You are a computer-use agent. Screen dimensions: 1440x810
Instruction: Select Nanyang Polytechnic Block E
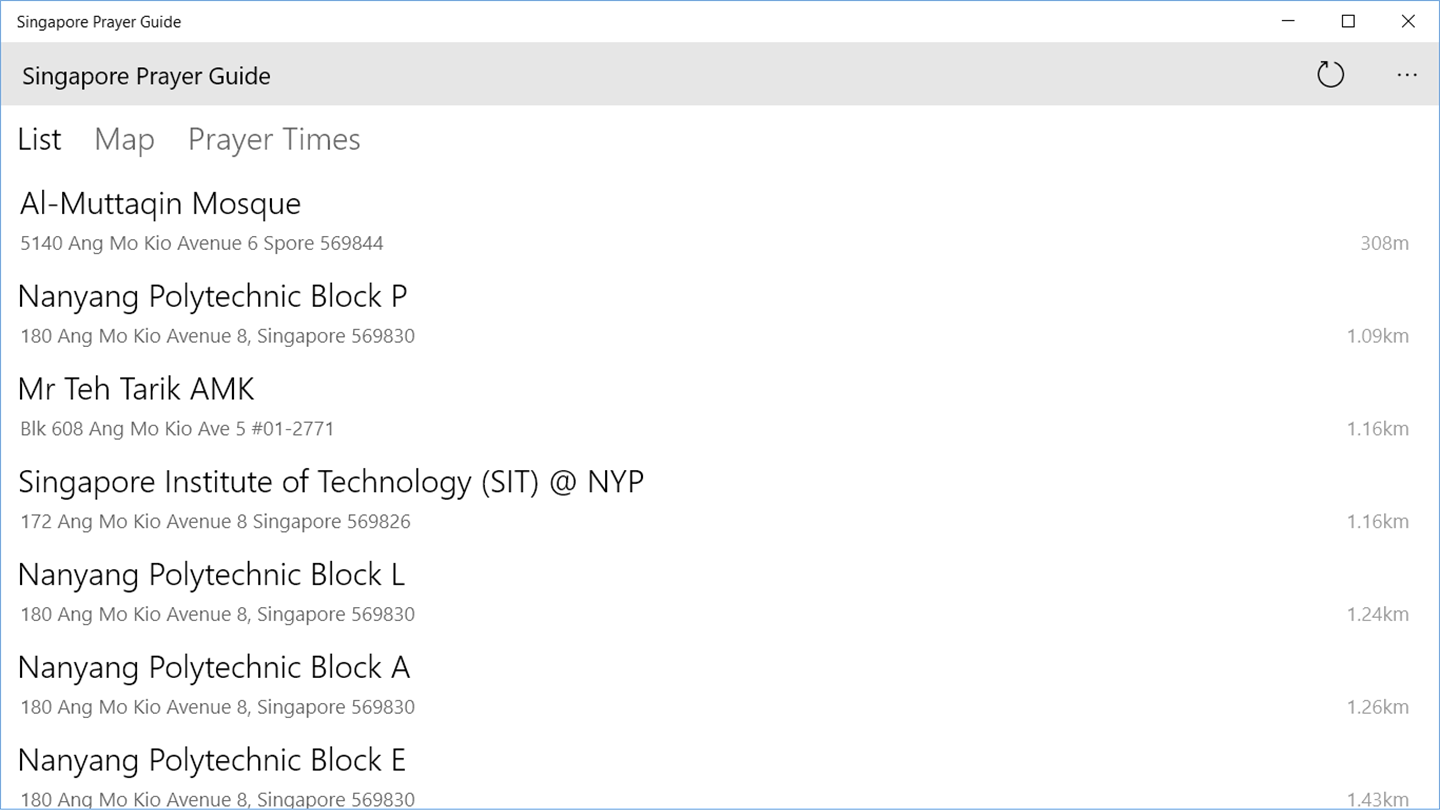pos(212,761)
